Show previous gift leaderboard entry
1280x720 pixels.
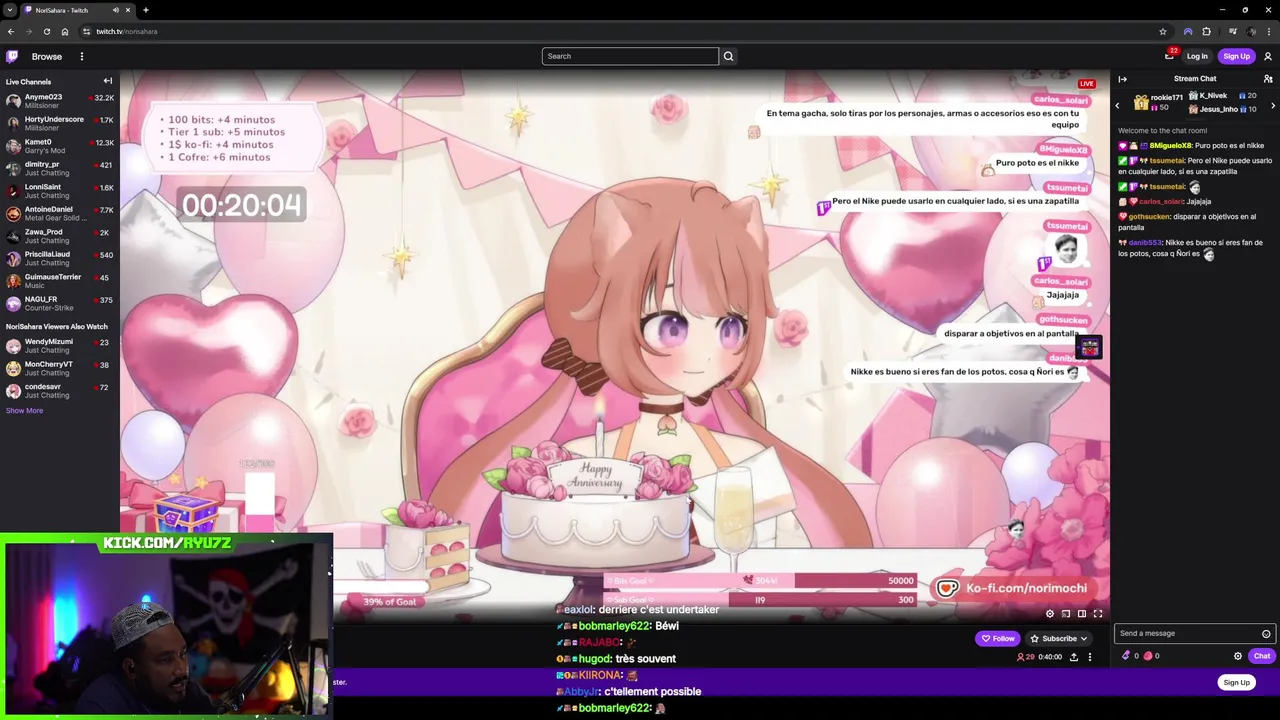pyautogui.click(x=1118, y=105)
